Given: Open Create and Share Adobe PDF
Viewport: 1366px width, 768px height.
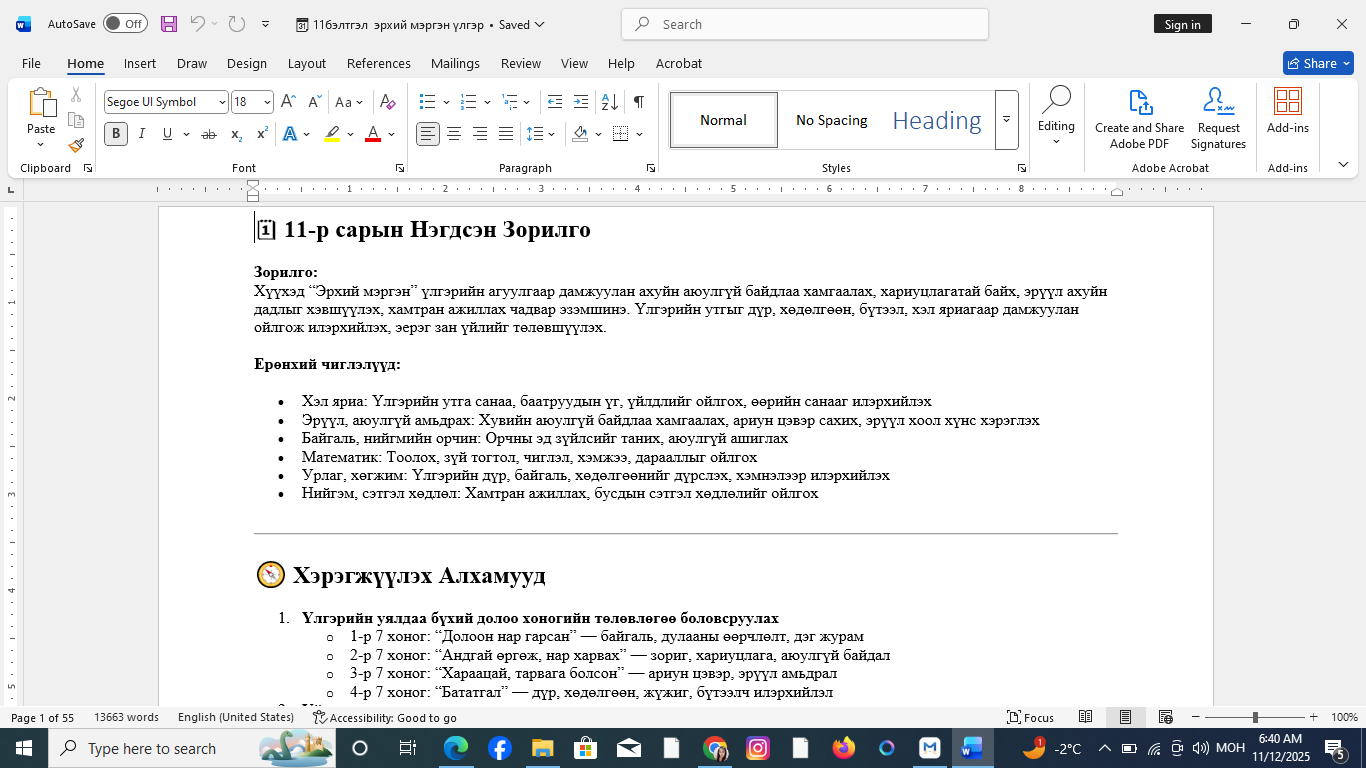Looking at the screenshot, I should pos(1139,120).
